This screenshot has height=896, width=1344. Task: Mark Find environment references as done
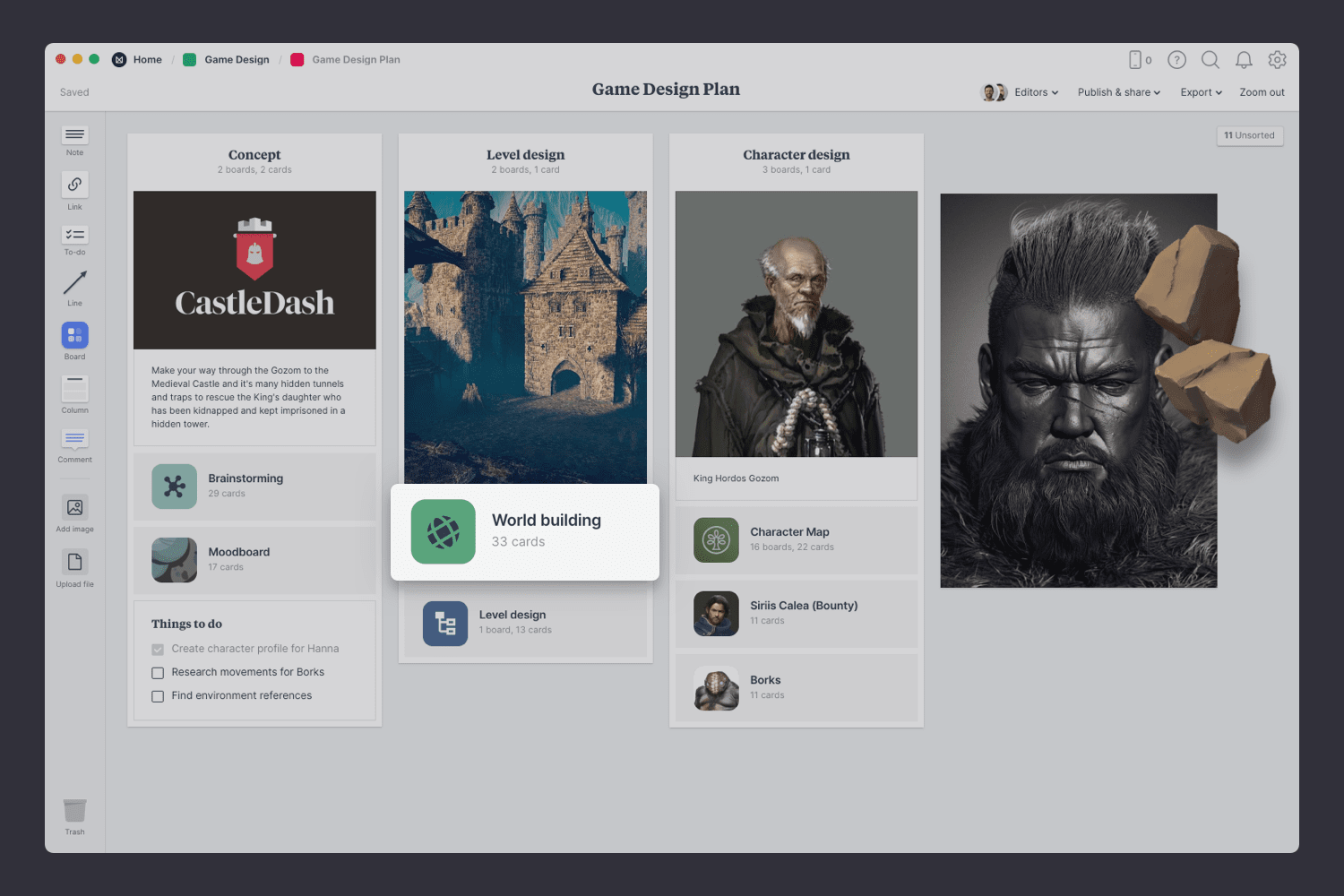[x=158, y=695]
